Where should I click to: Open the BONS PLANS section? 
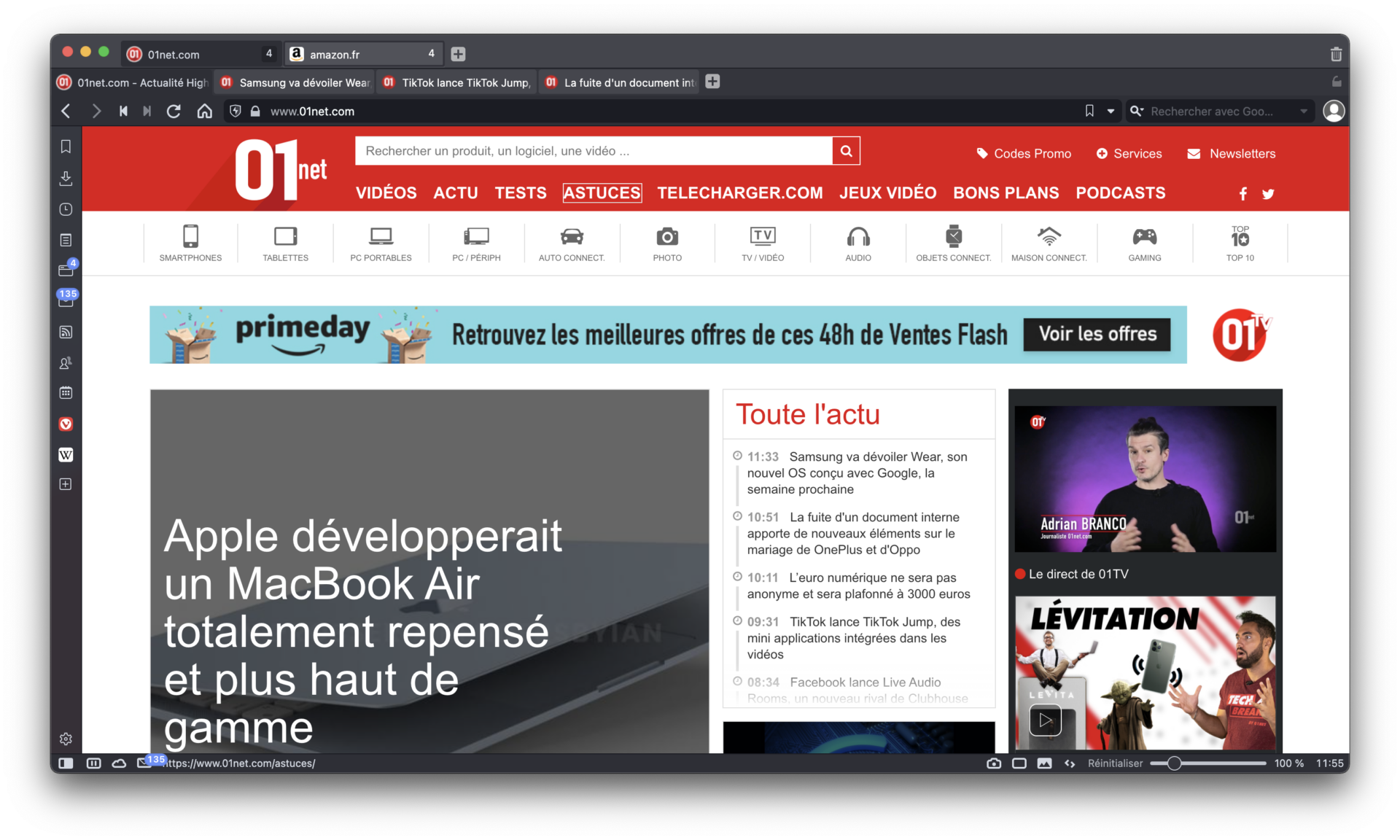click(x=1006, y=192)
